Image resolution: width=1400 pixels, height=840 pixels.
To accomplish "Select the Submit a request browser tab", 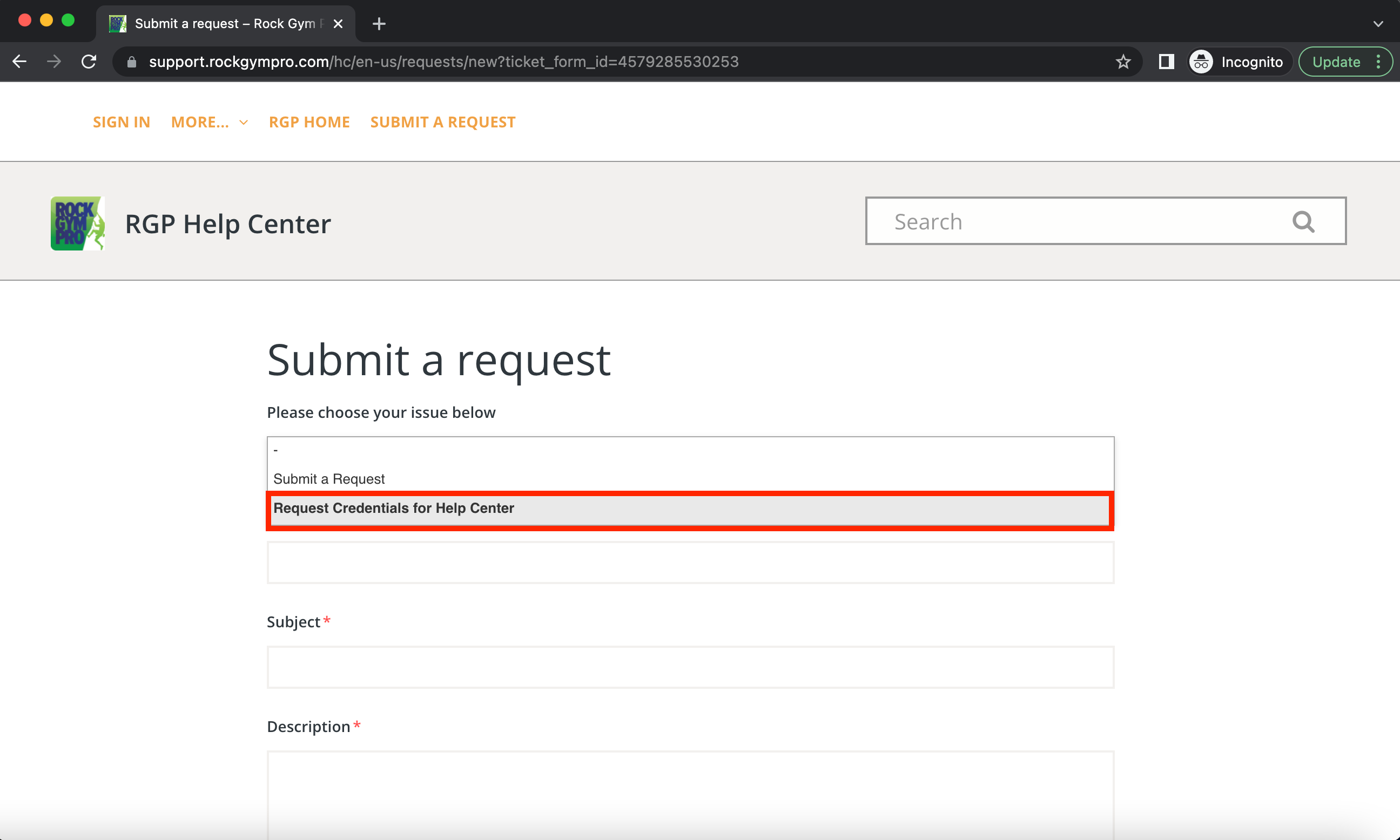I will (x=225, y=24).
